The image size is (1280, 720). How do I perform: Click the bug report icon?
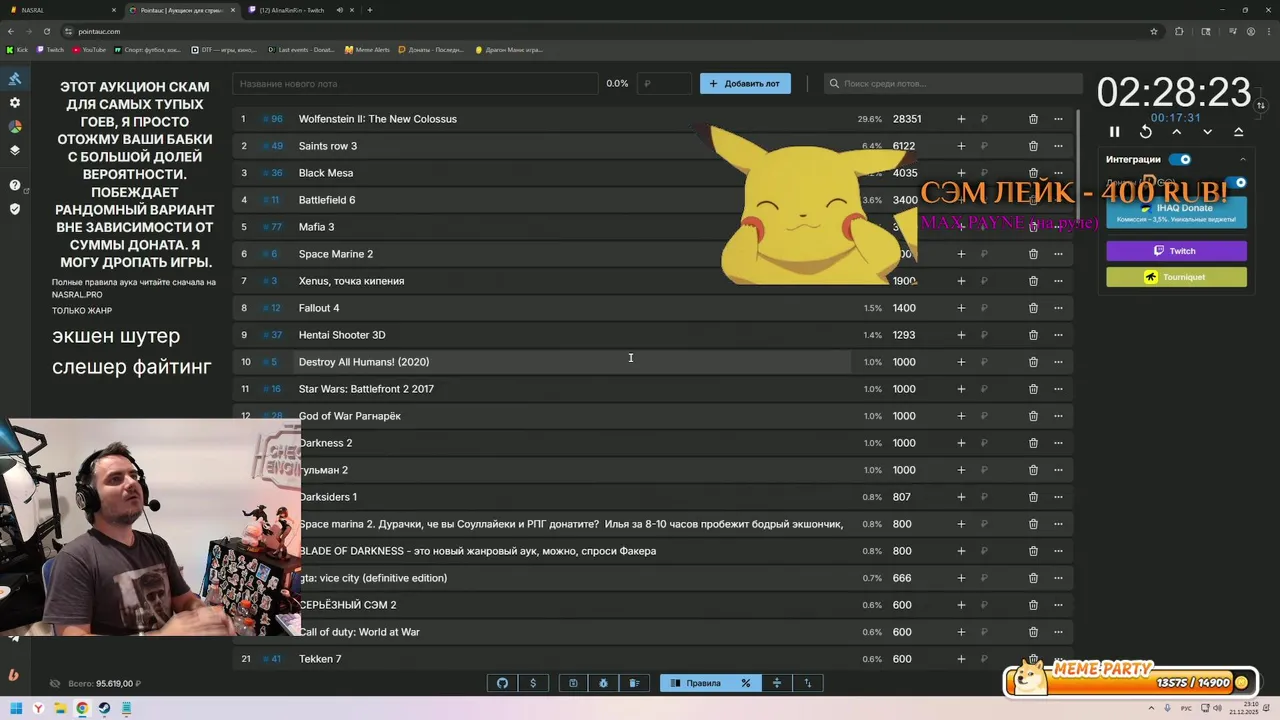coord(604,683)
